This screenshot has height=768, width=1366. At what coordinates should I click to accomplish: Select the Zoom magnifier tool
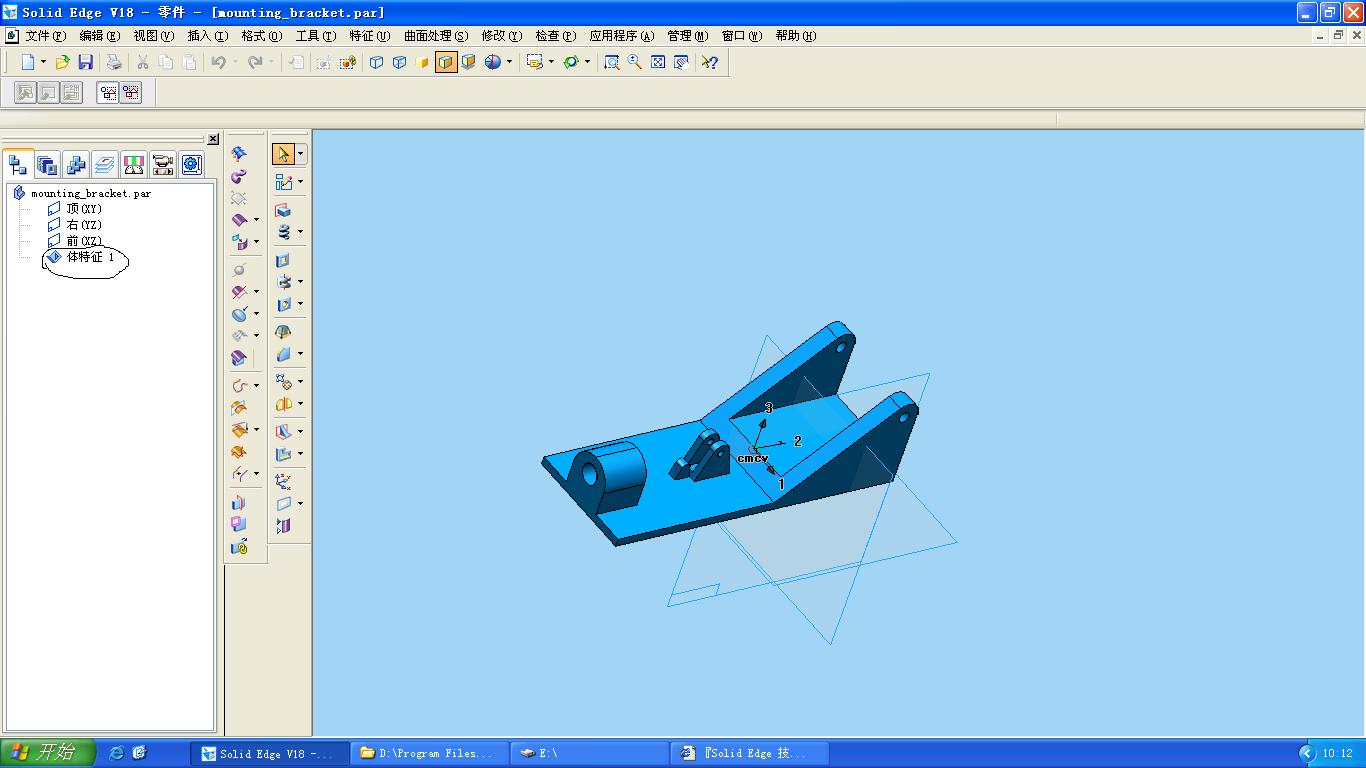[x=635, y=62]
